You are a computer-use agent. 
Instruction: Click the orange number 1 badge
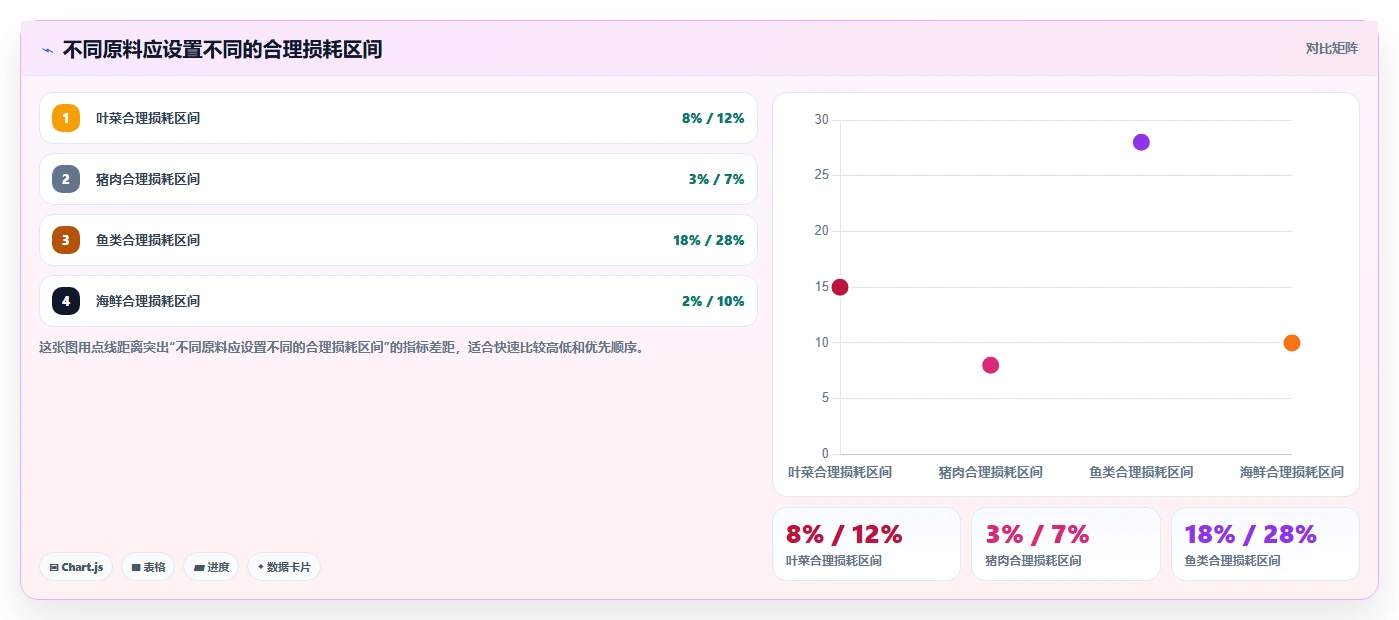point(66,118)
